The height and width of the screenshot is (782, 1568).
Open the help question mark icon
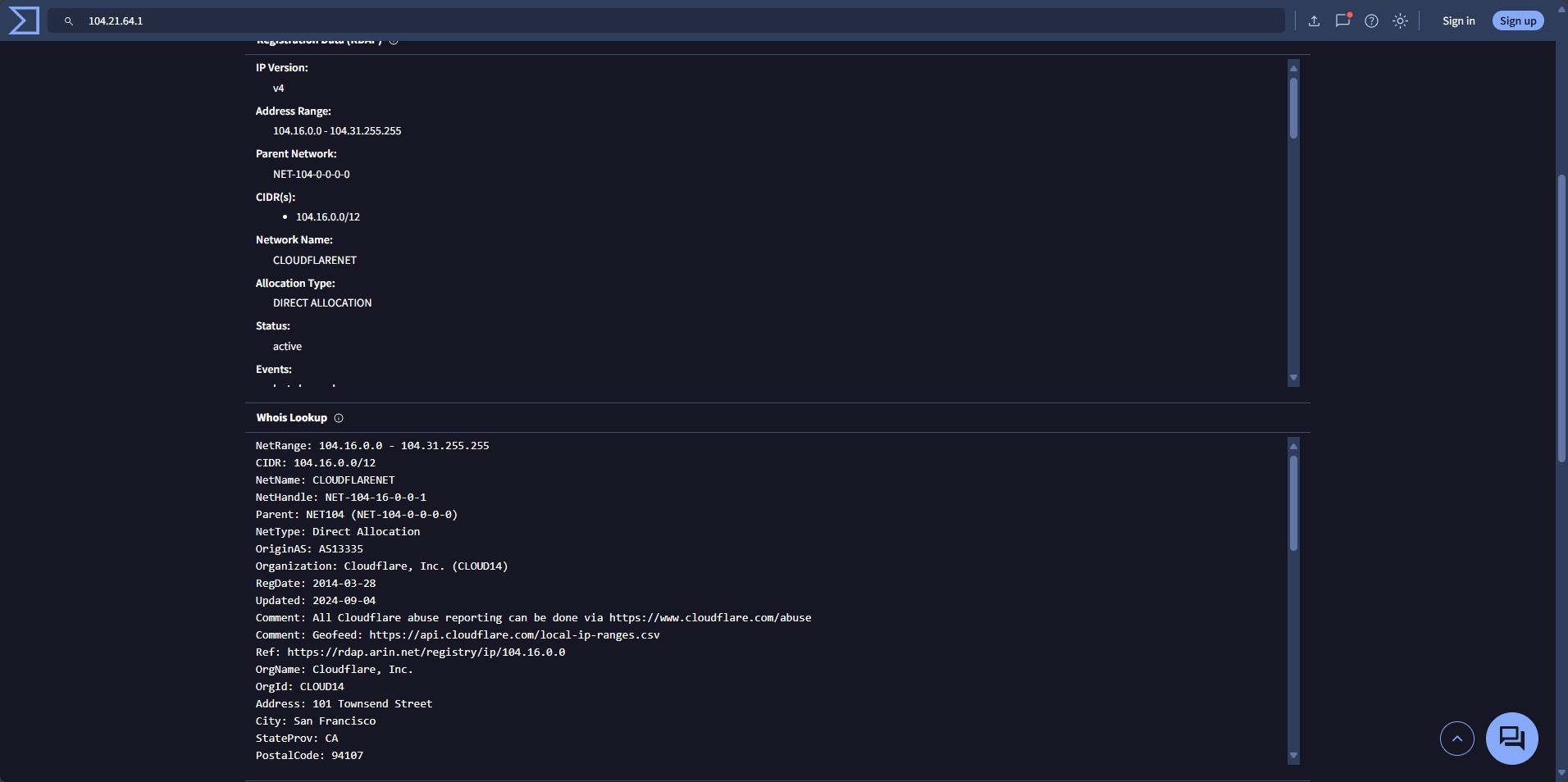tap(1371, 21)
